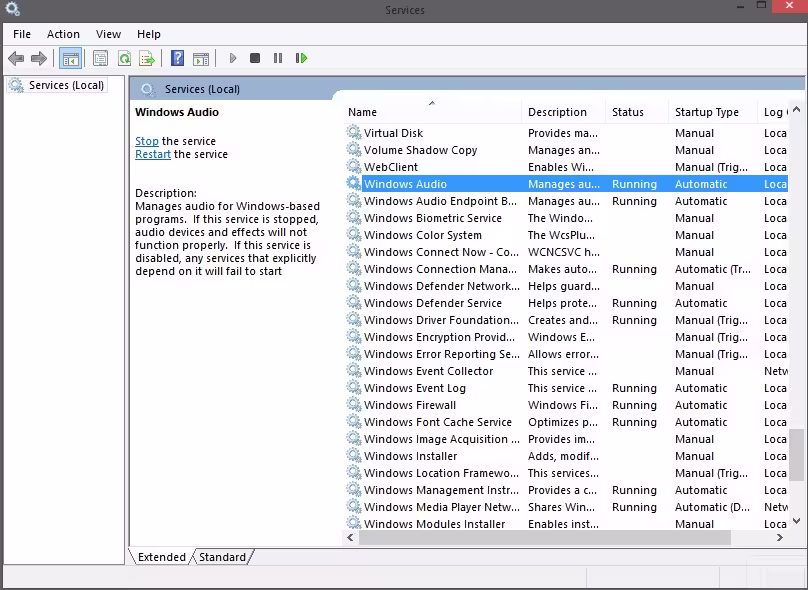
Task: Click the Services icon in the title bar
Action: pyautogui.click(x=12, y=9)
